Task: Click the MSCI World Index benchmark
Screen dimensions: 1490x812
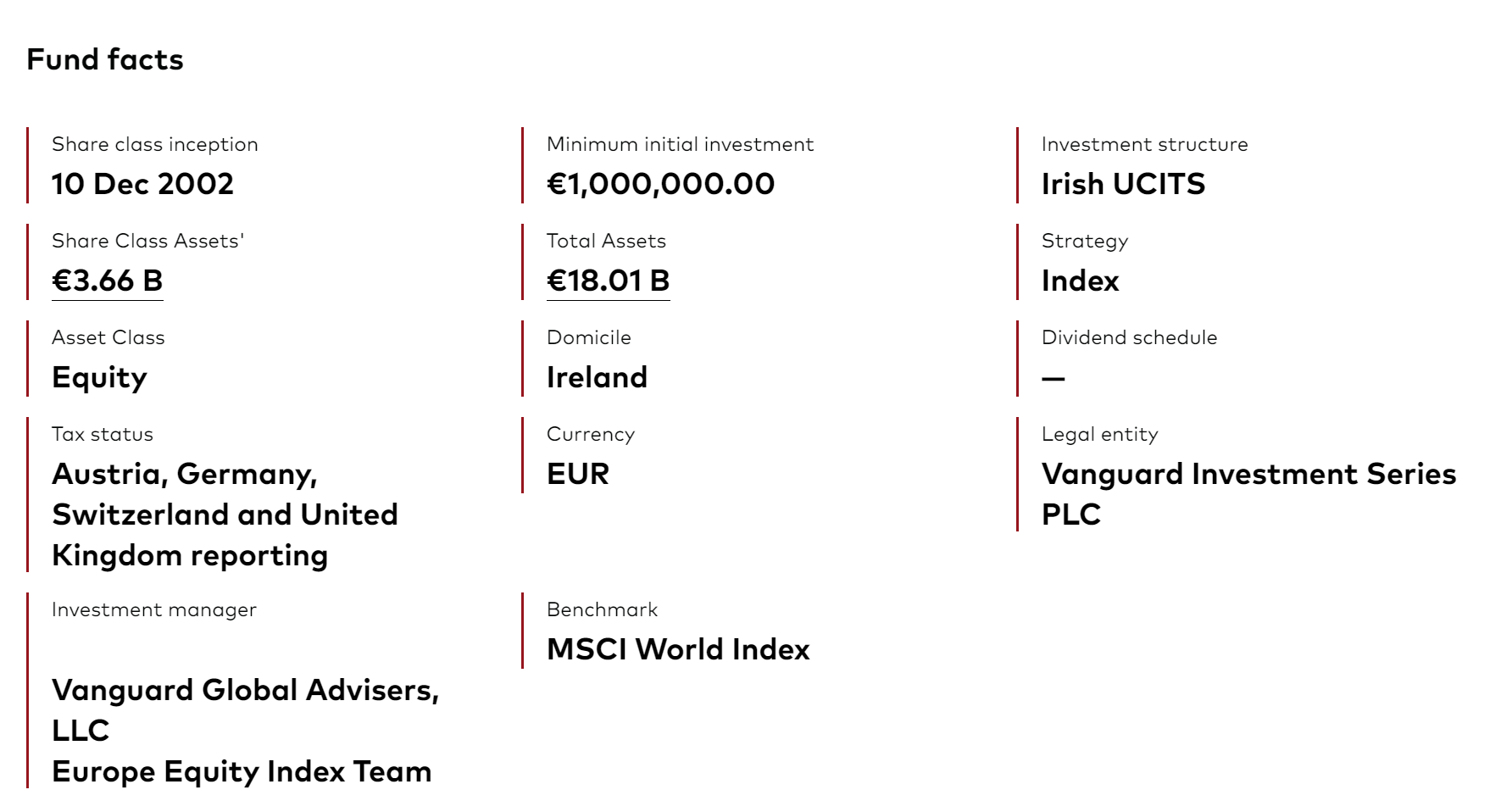Action: click(678, 649)
